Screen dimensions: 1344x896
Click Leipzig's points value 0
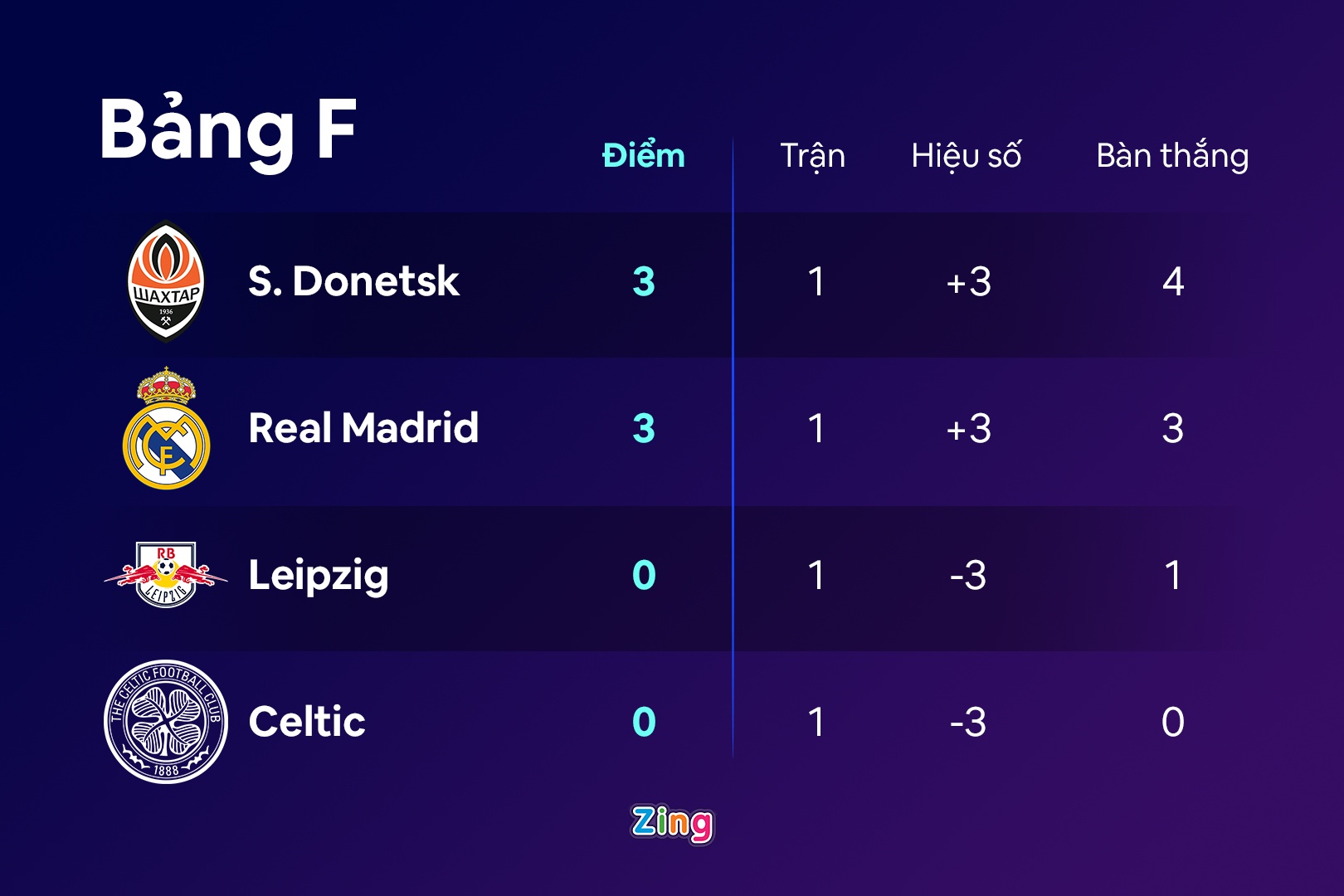(x=644, y=575)
